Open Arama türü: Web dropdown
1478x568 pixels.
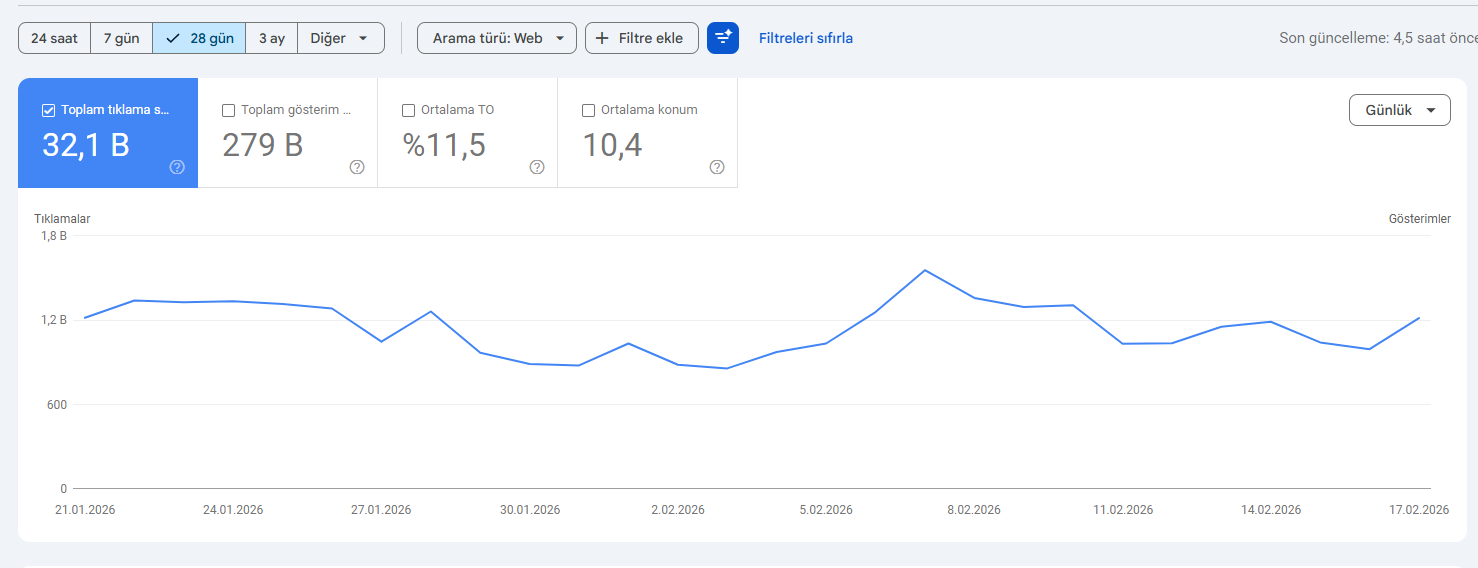(x=497, y=38)
